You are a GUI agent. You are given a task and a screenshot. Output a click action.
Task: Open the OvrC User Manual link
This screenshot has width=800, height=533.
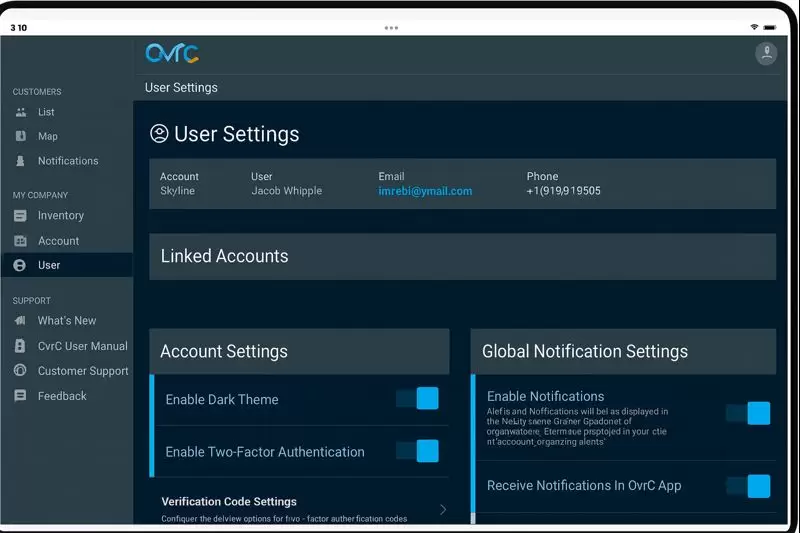coord(82,346)
